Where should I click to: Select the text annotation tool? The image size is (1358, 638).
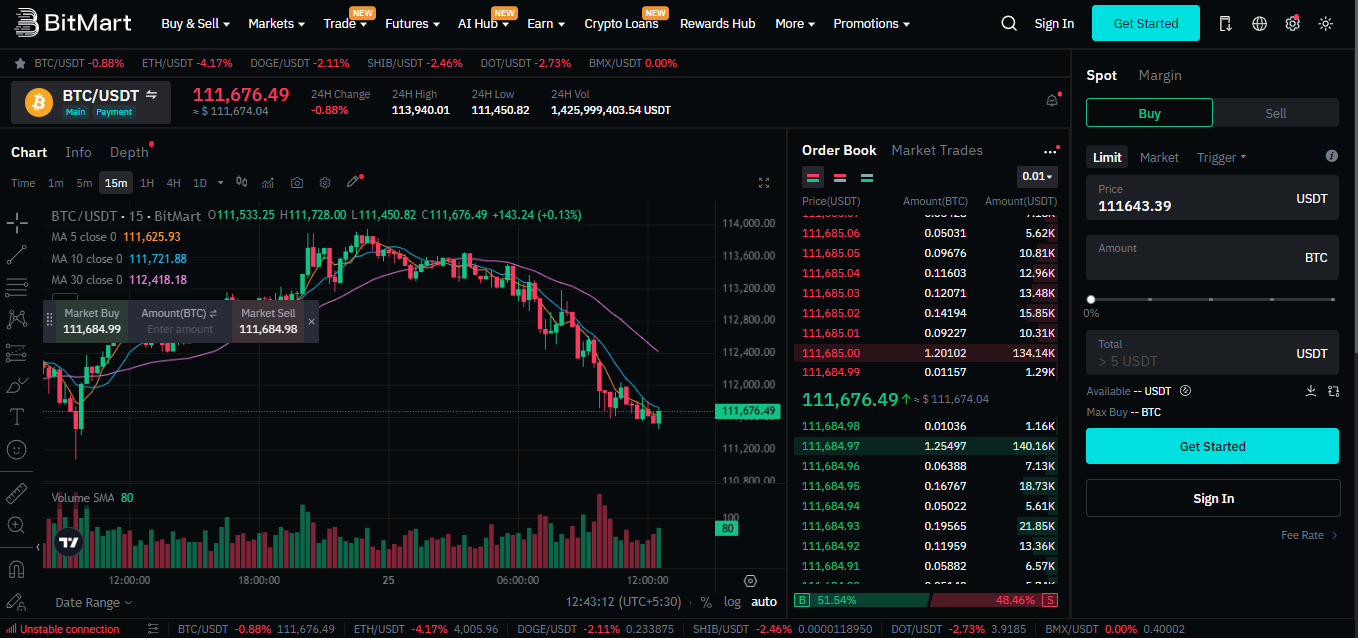pos(16,417)
